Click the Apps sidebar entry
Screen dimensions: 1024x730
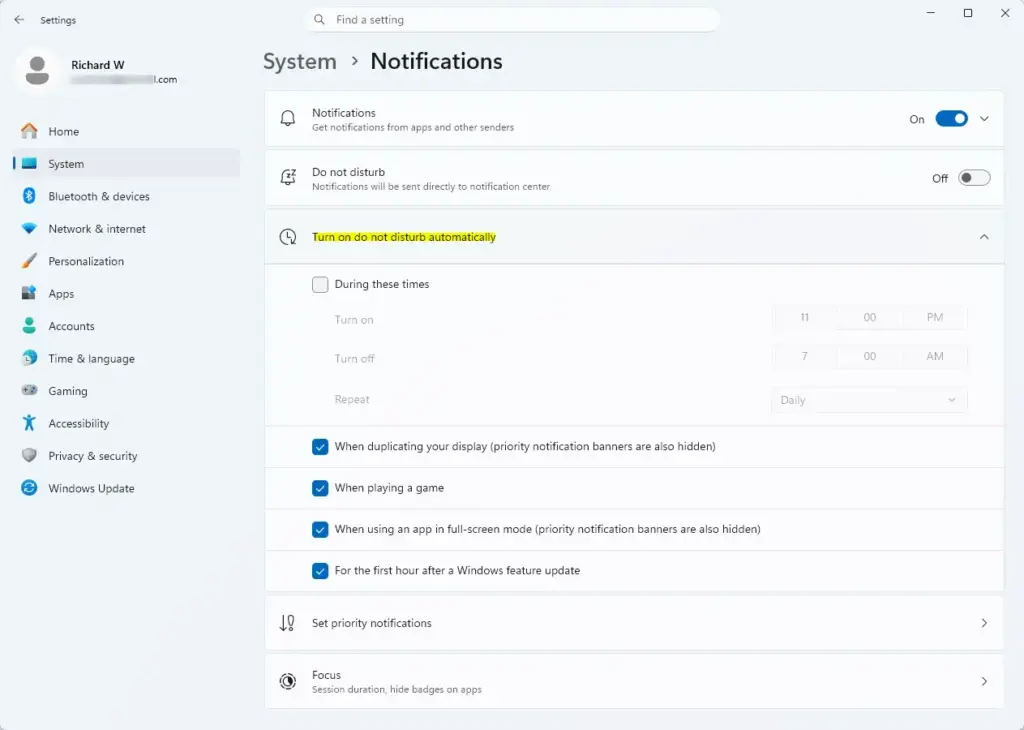(x=127, y=293)
